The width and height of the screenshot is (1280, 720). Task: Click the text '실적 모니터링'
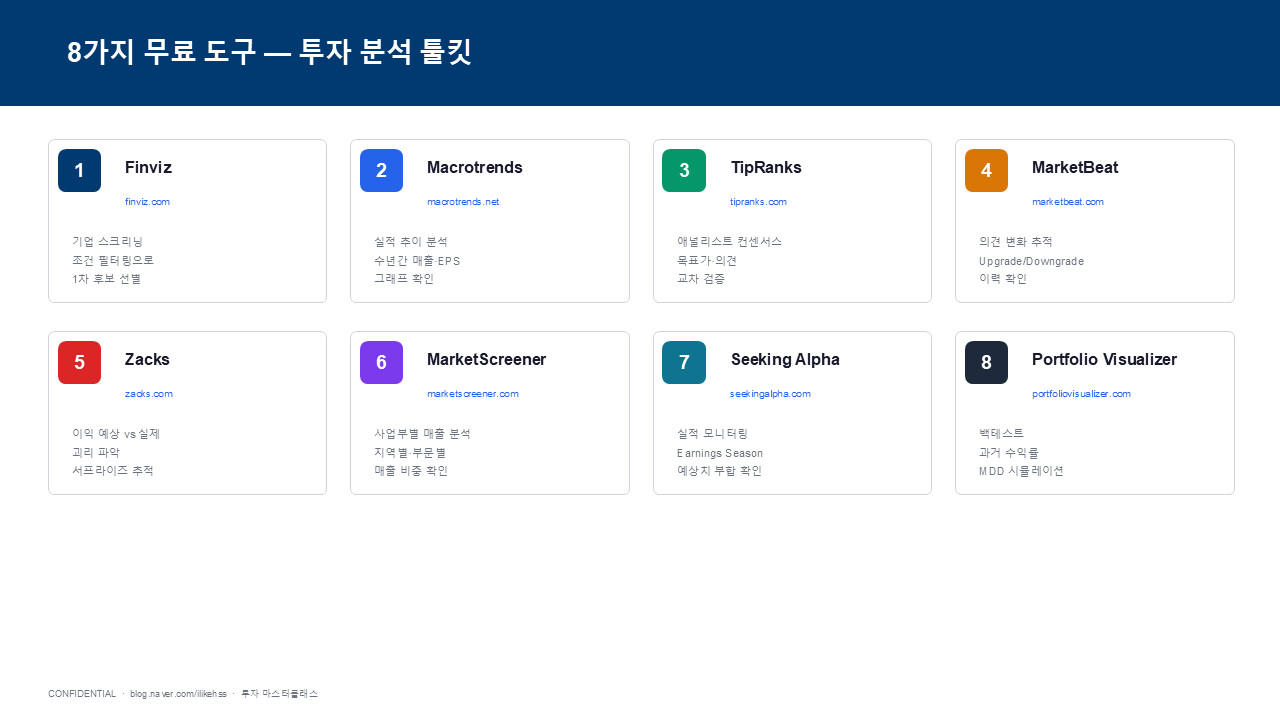pyautogui.click(x=713, y=434)
